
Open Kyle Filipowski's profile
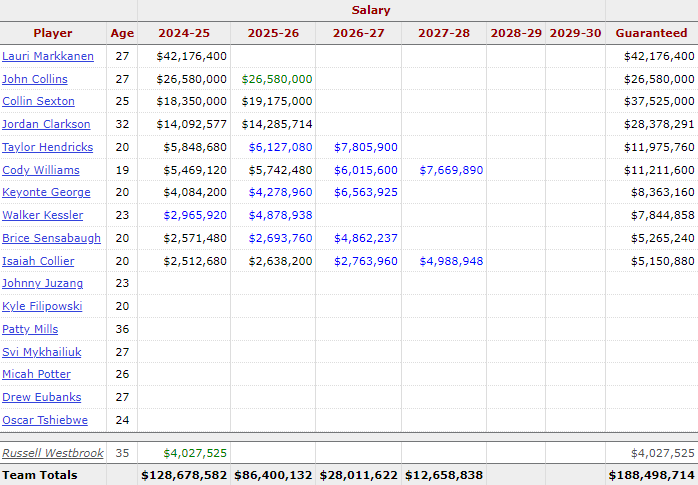[x=42, y=307]
